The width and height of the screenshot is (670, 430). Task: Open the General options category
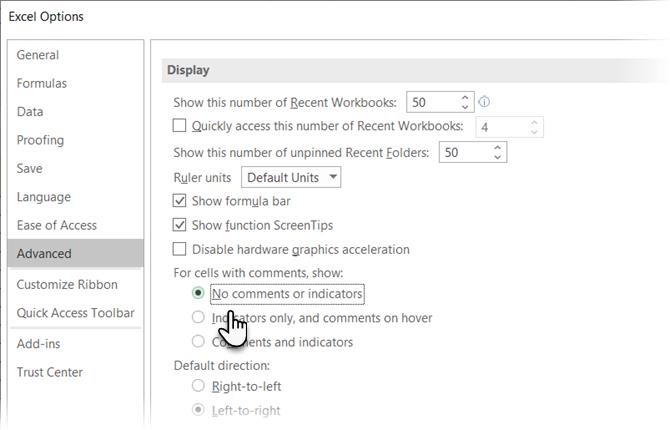click(38, 55)
